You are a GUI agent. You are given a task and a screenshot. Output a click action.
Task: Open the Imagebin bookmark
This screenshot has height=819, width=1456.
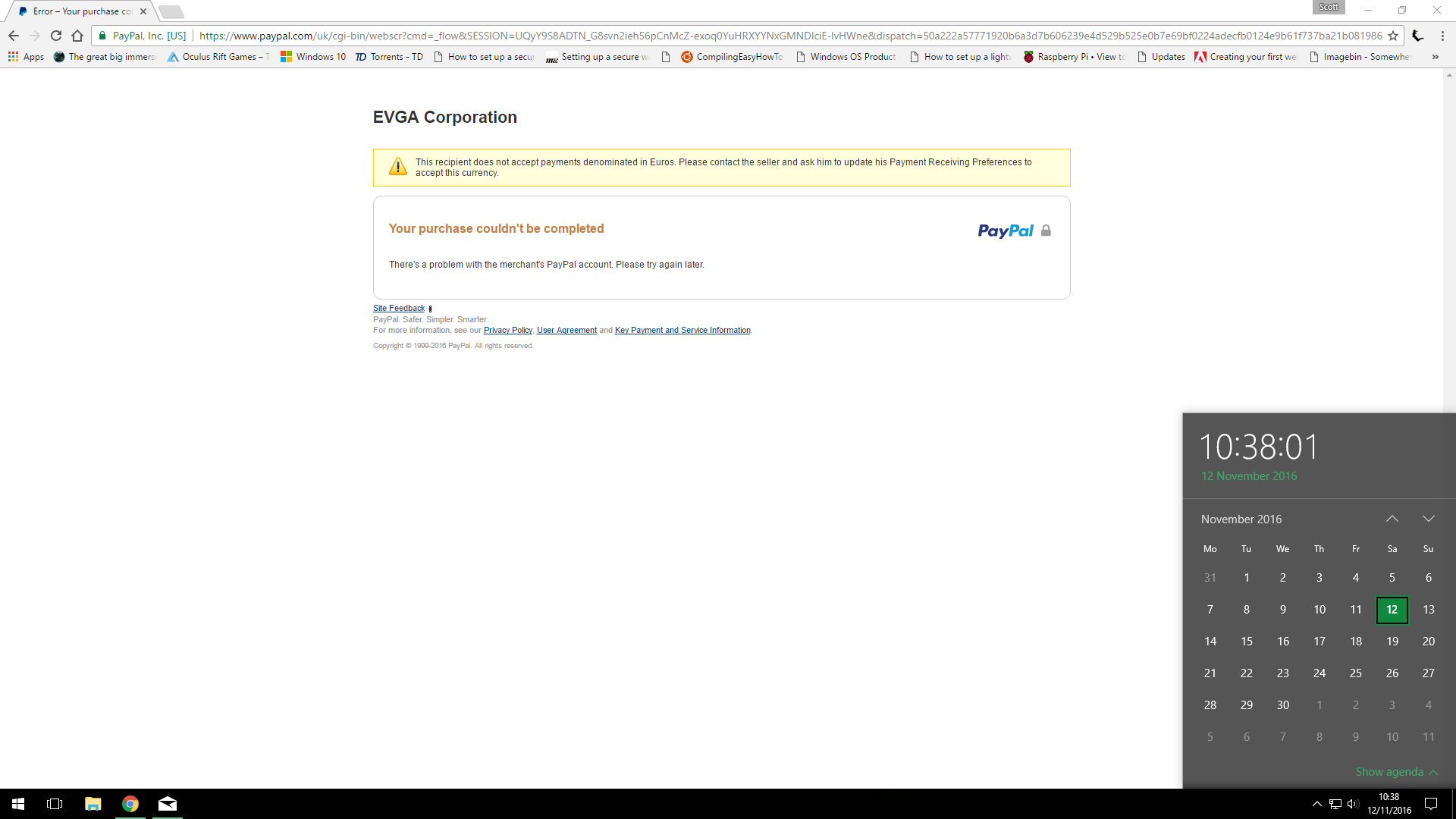[1360, 57]
